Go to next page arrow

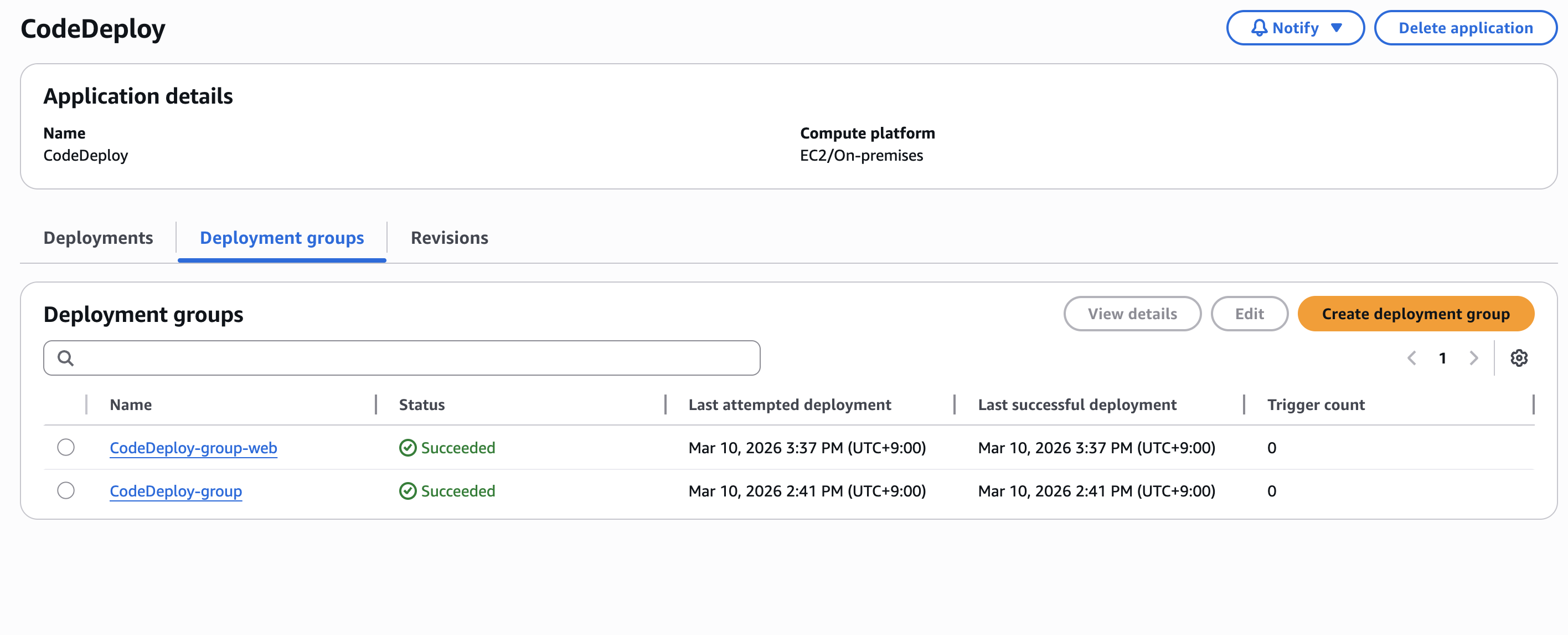click(x=1473, y=358)
